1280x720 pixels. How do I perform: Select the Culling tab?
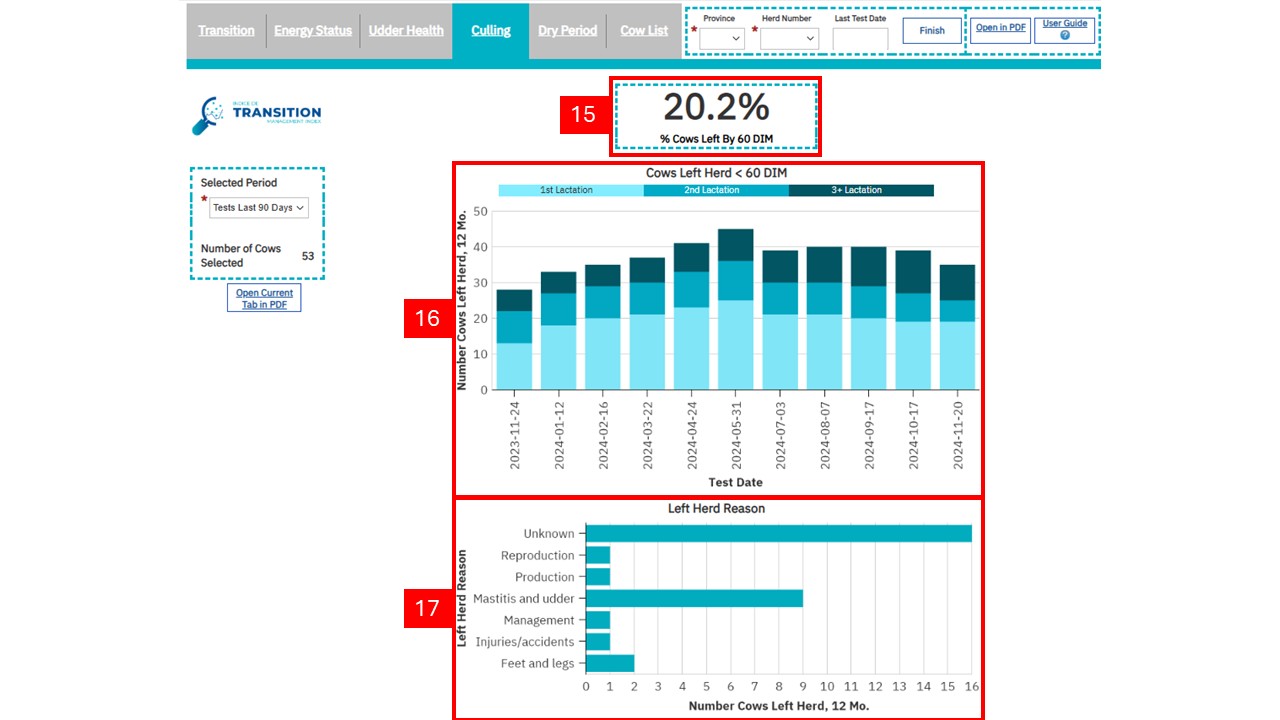pyautogui.click(x=491, y=31)
